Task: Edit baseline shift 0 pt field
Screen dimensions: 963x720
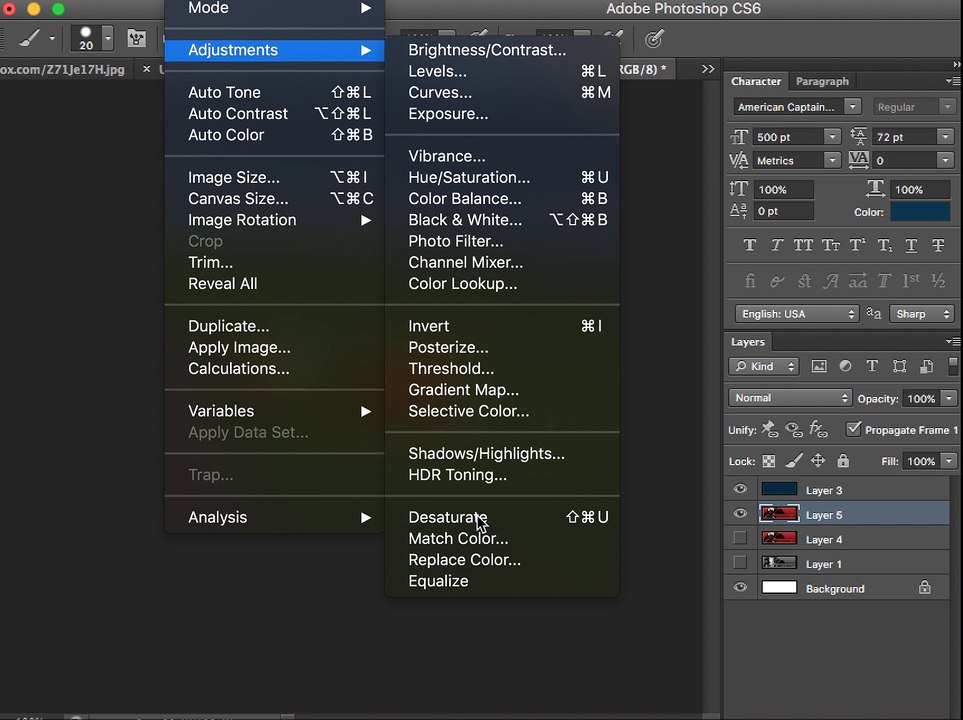Action: [783, 211]
